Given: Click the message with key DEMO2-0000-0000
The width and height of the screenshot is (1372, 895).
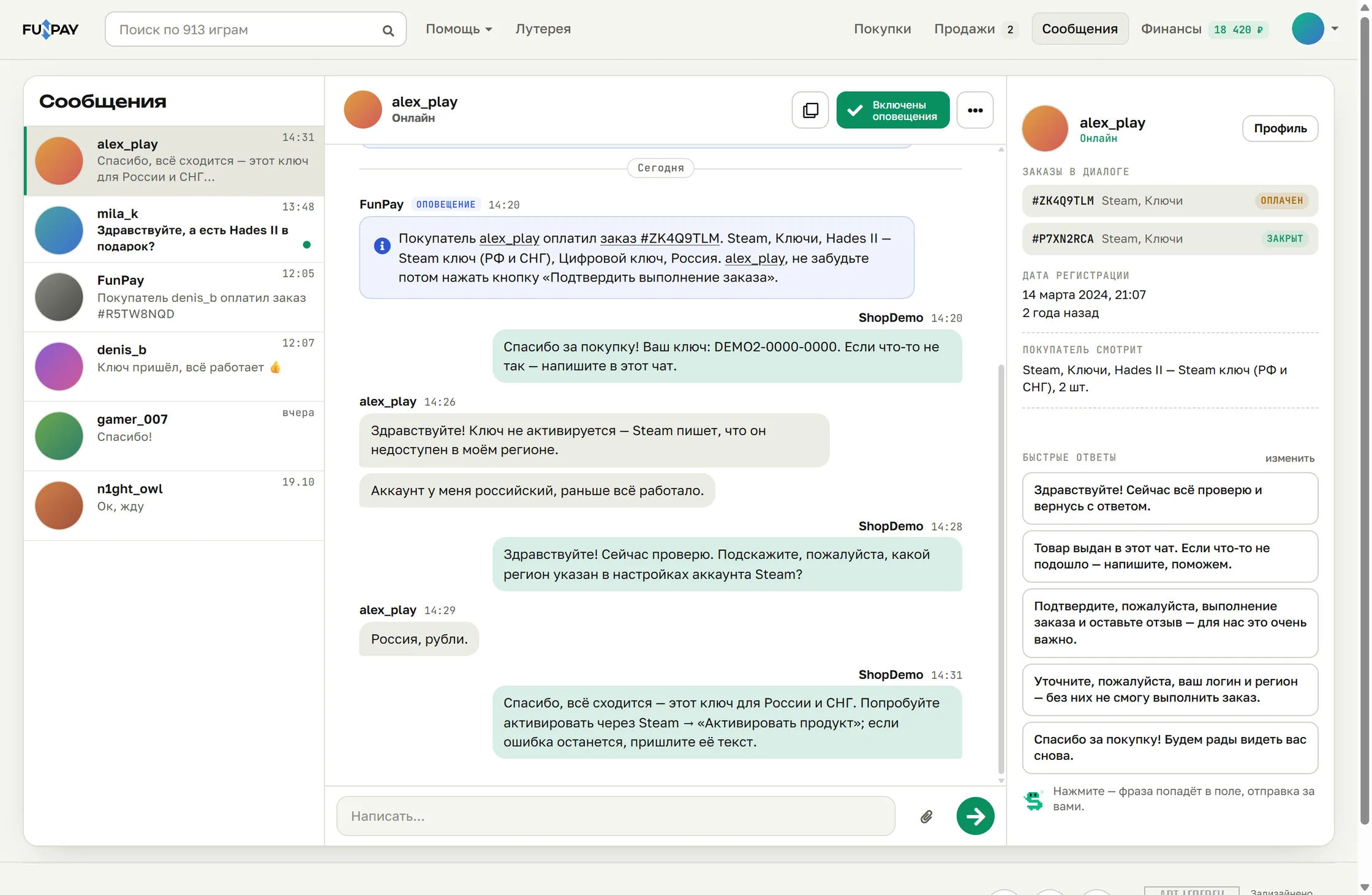Looking at the screenshot, I should tap(726, 356).
